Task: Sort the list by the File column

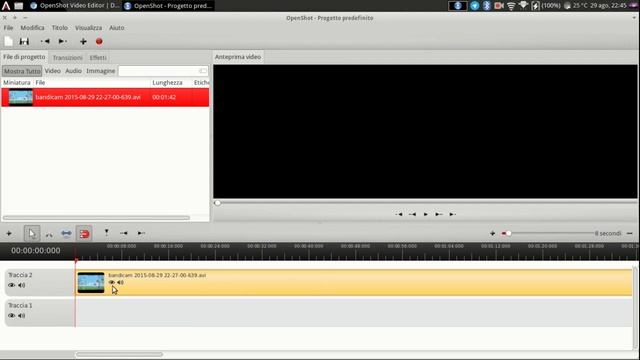Action: click(x=92, y=83)
